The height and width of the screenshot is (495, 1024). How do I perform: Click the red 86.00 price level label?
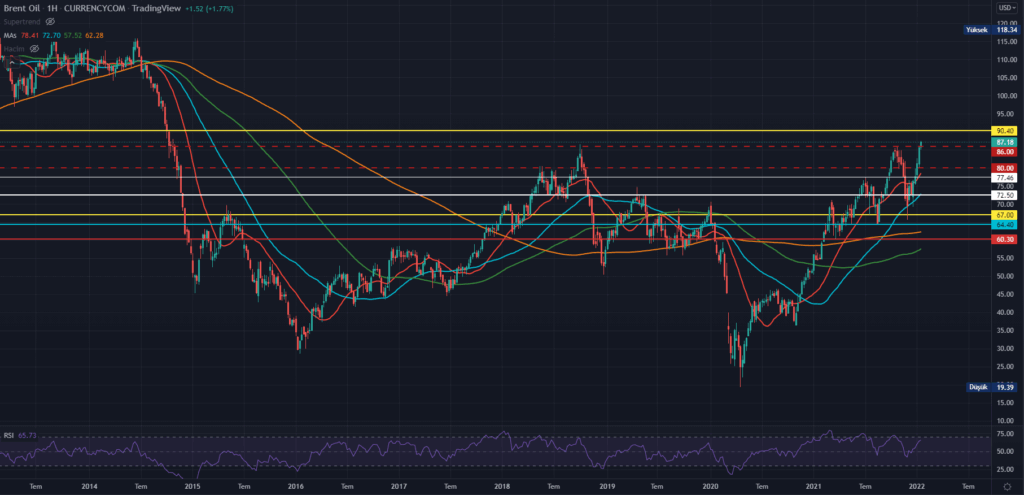point(1005,151)
